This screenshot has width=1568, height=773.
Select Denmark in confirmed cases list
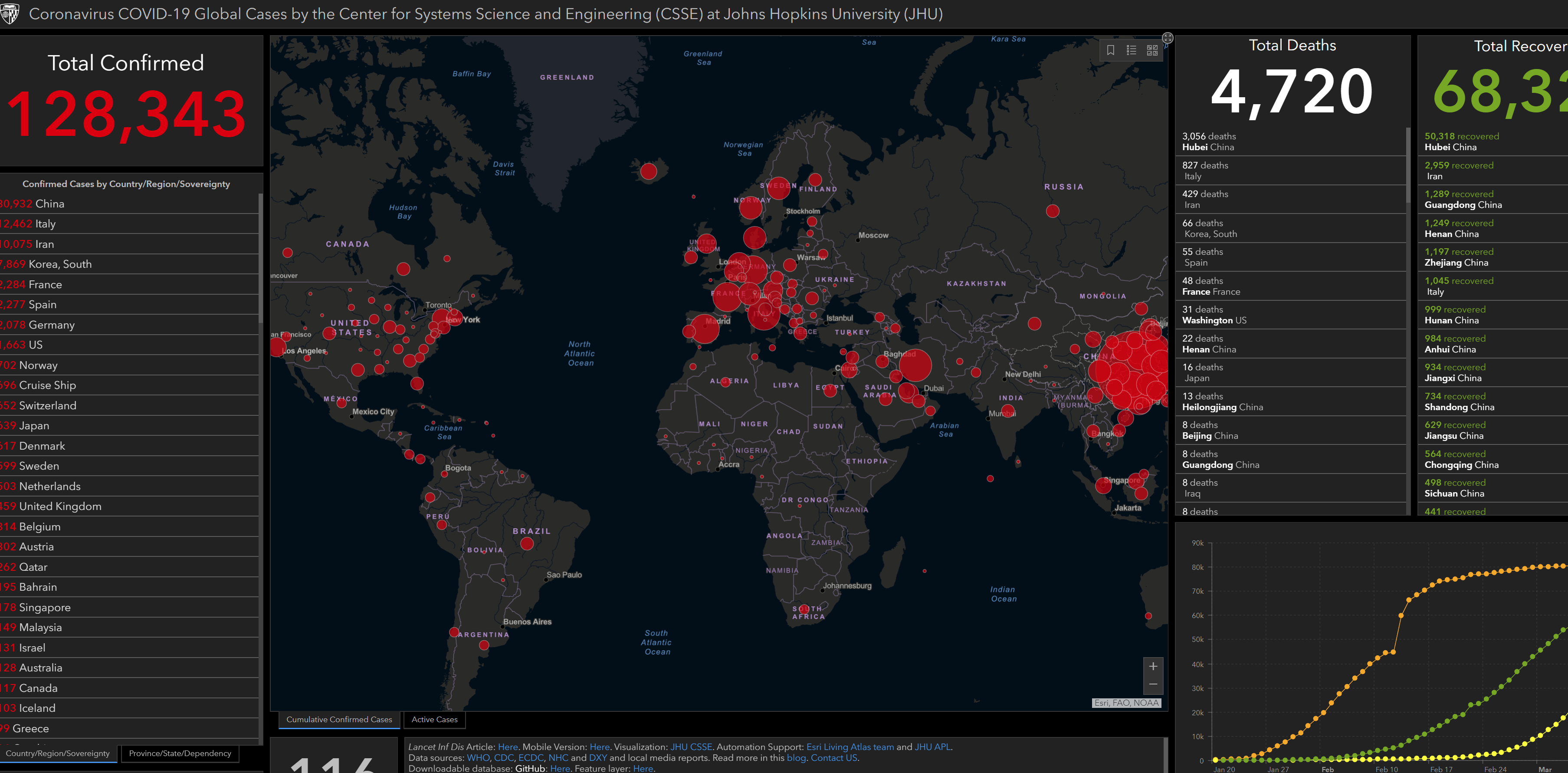pos(129,446)
